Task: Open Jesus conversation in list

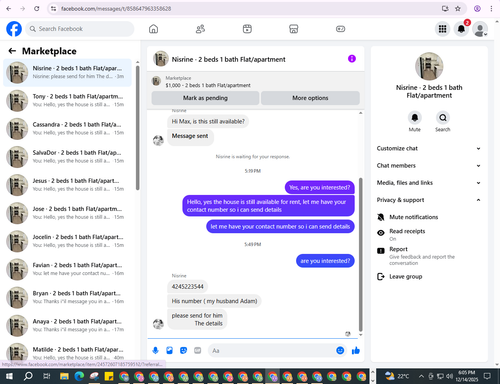Action: pos(68,185)
